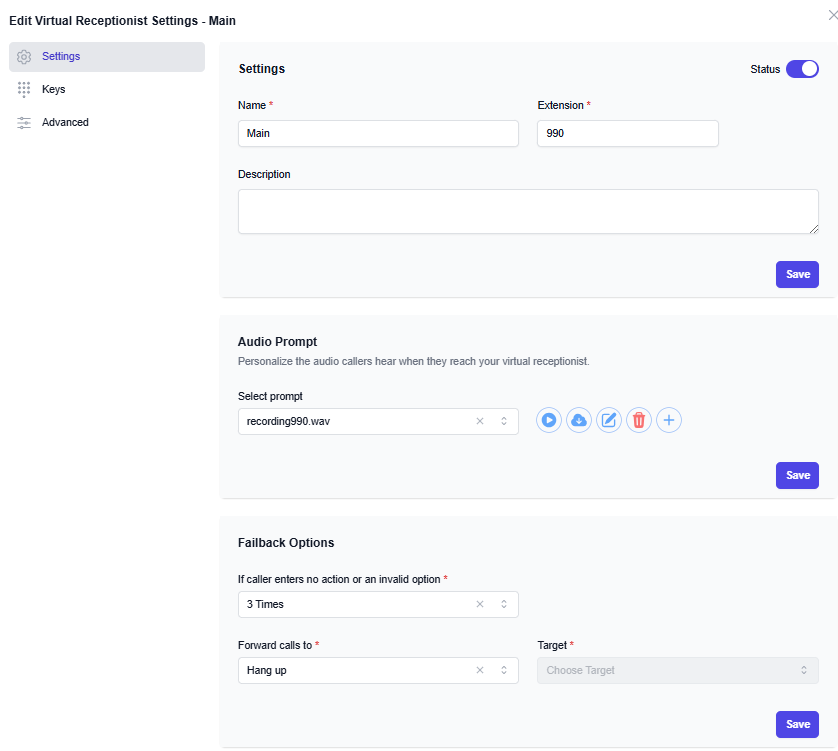The height and width of the screenshot is (751, 838).
Task: Add a new audio prompt
Action: click(x=669, y=420)
